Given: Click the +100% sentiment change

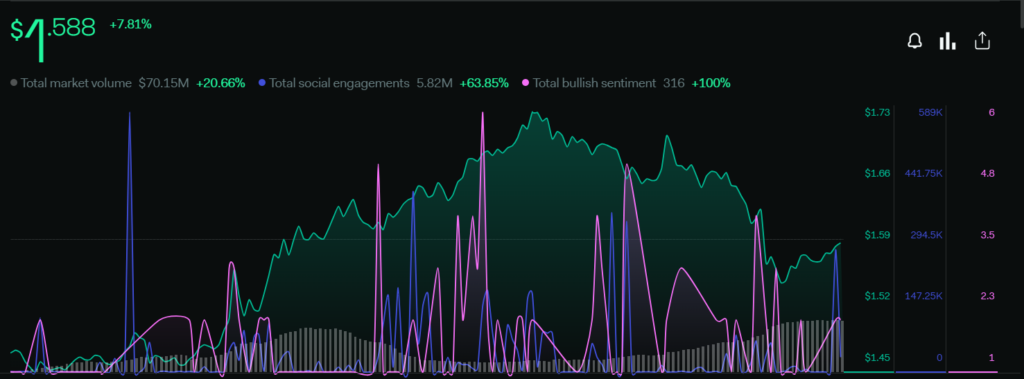Looking at the screenshot, I should (x=711, y=83).
